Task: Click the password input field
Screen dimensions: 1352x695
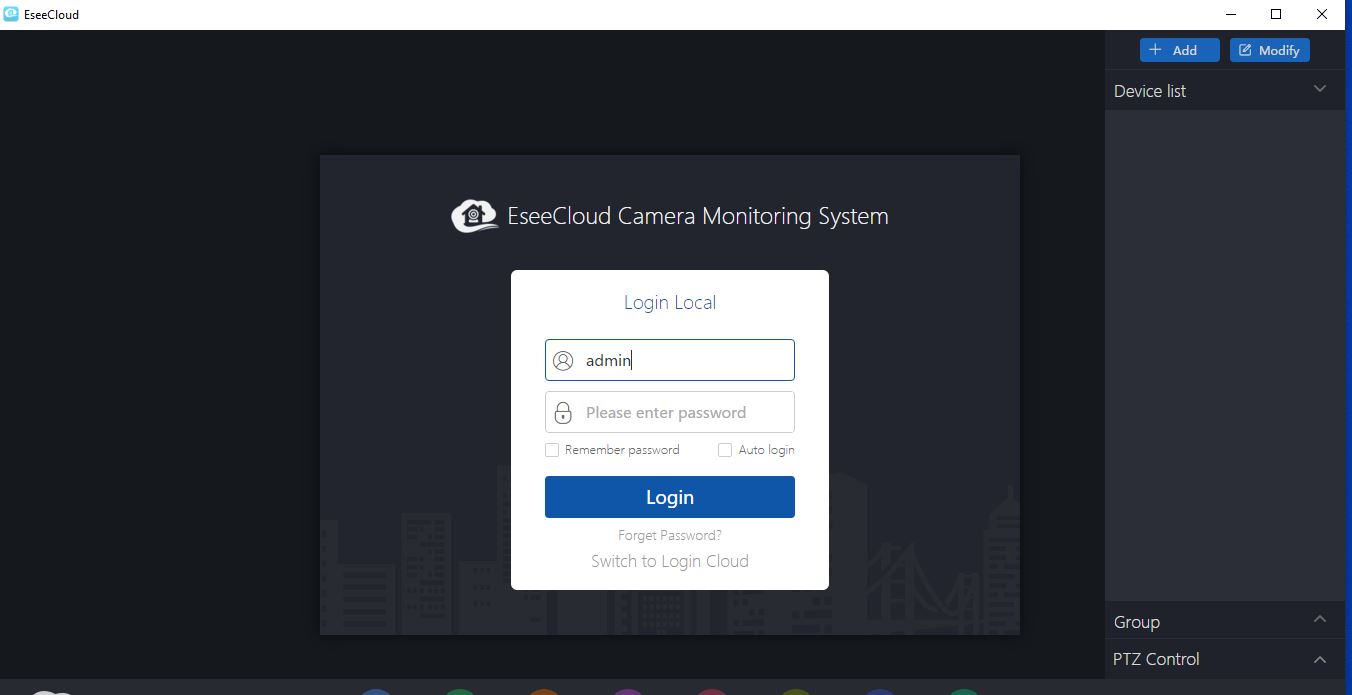Action: [670, 412]
